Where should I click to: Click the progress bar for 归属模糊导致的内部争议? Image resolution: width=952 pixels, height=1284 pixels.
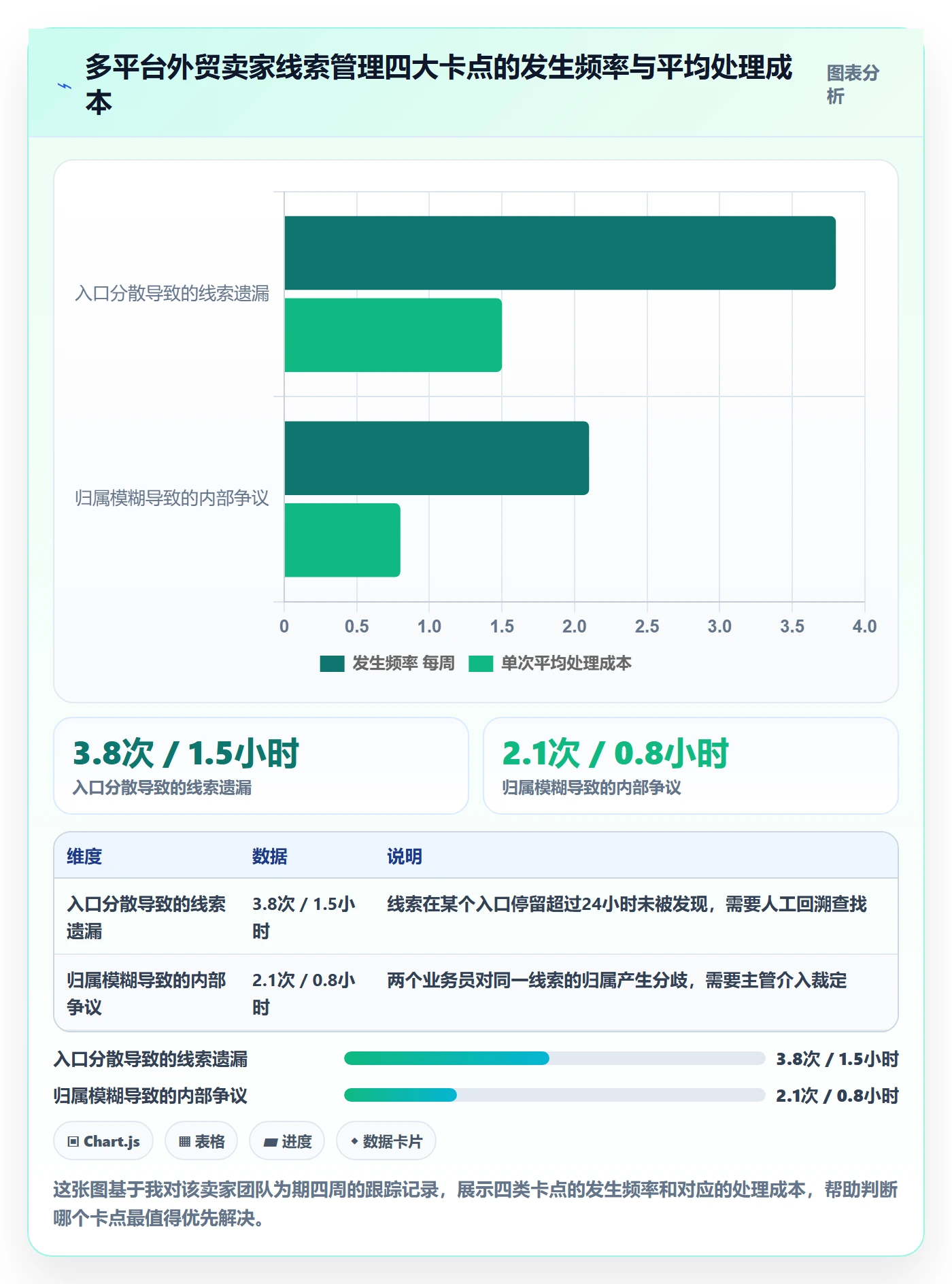(554, 1095)
